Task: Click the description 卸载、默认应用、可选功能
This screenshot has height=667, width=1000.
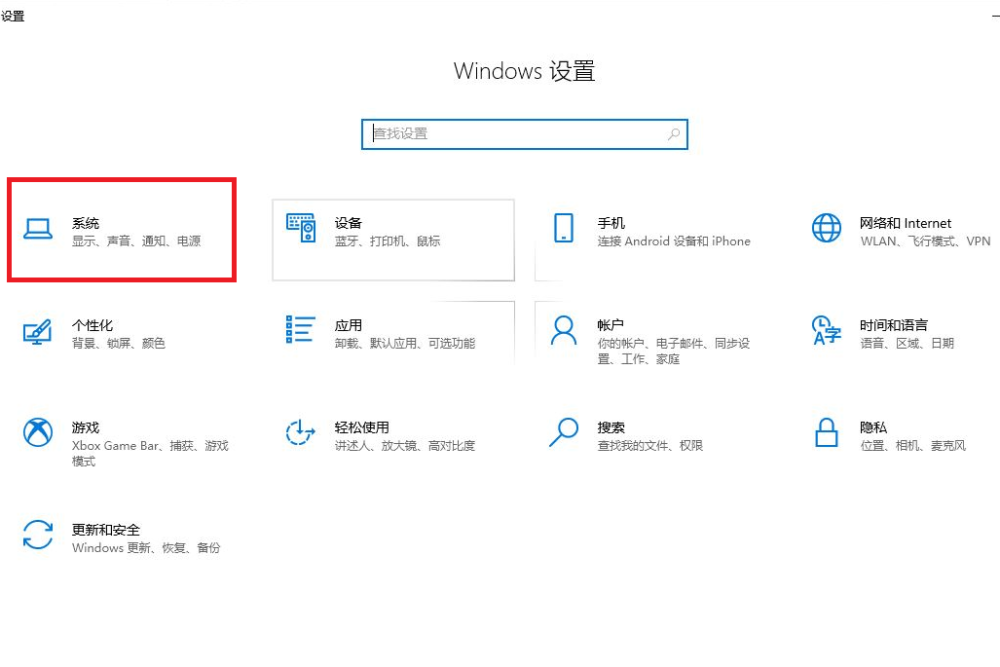Action: click(405, 343)
